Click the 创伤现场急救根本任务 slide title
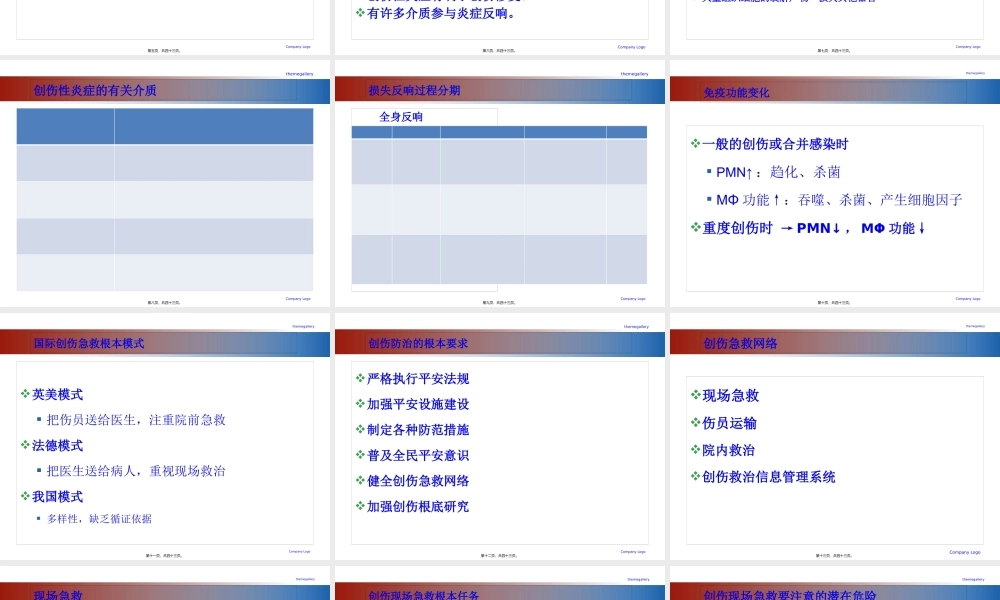The width and height of the screenshot is (1000, 600). pyautogui.click(x=424, y=595)
